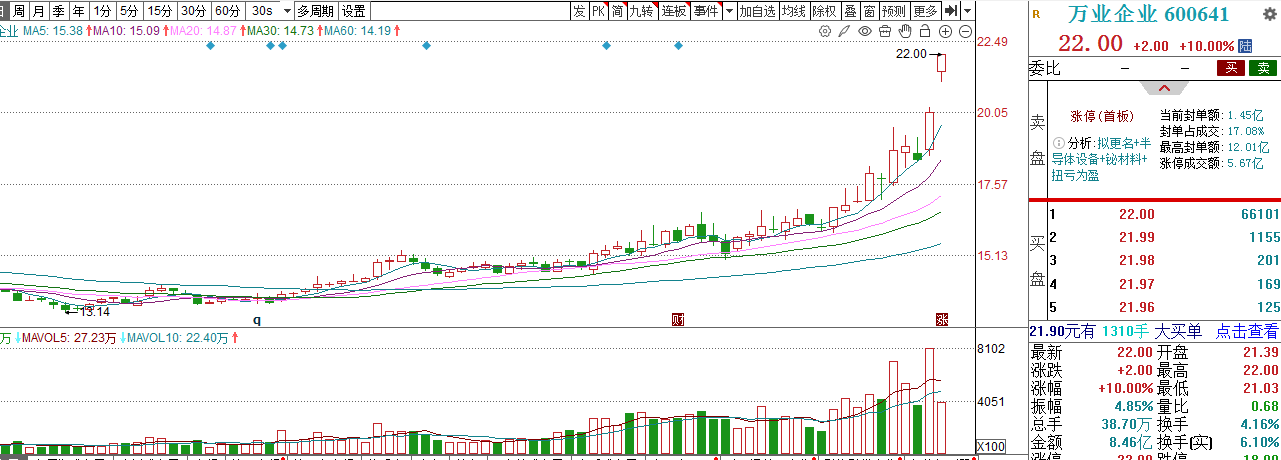Click the 简 simplified view button
This screenshot has width=1281, height=460.
coord(618,11)
